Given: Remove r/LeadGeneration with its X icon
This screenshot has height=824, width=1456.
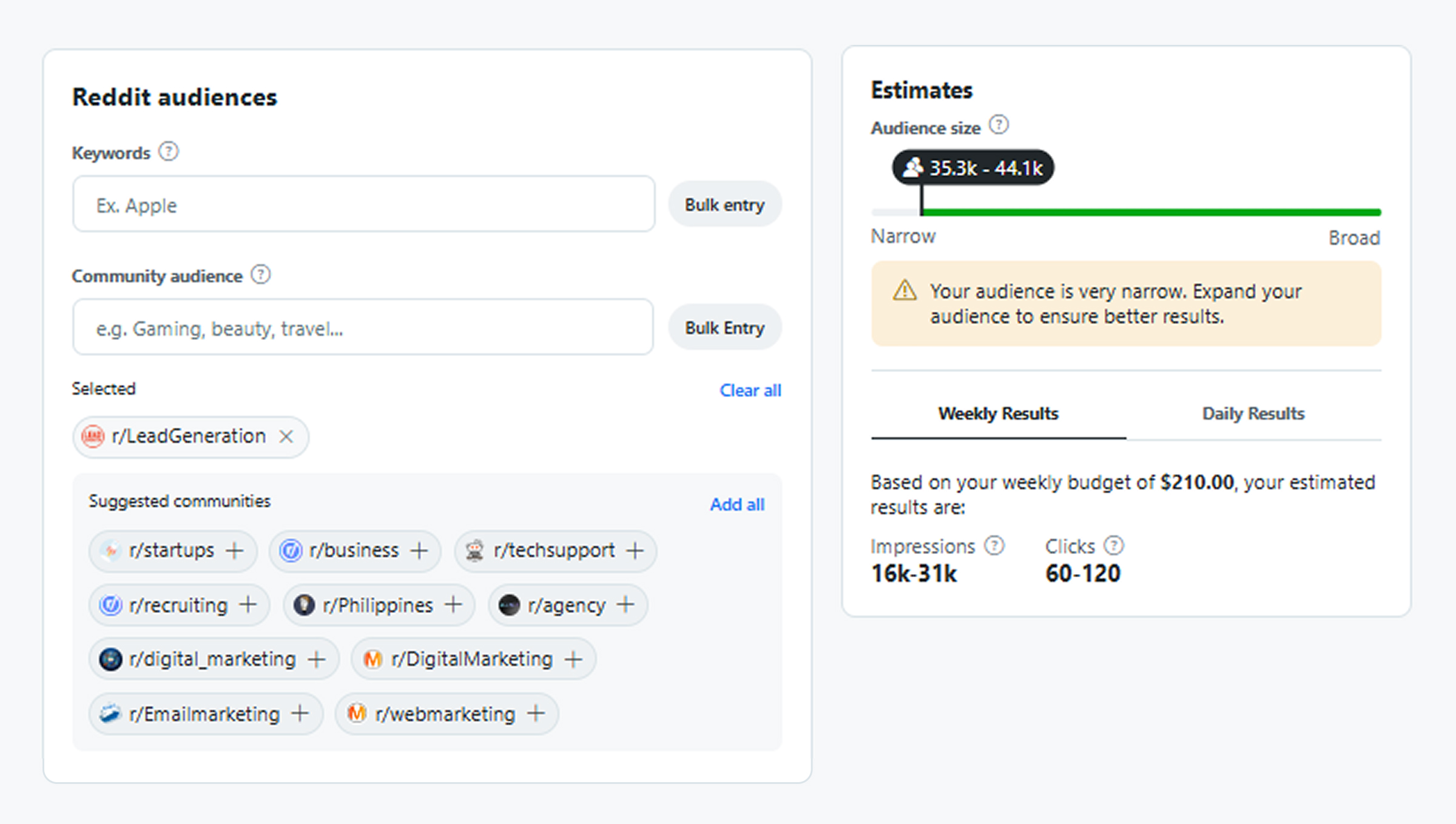Looking at the screenshot, I should [286, 436].
